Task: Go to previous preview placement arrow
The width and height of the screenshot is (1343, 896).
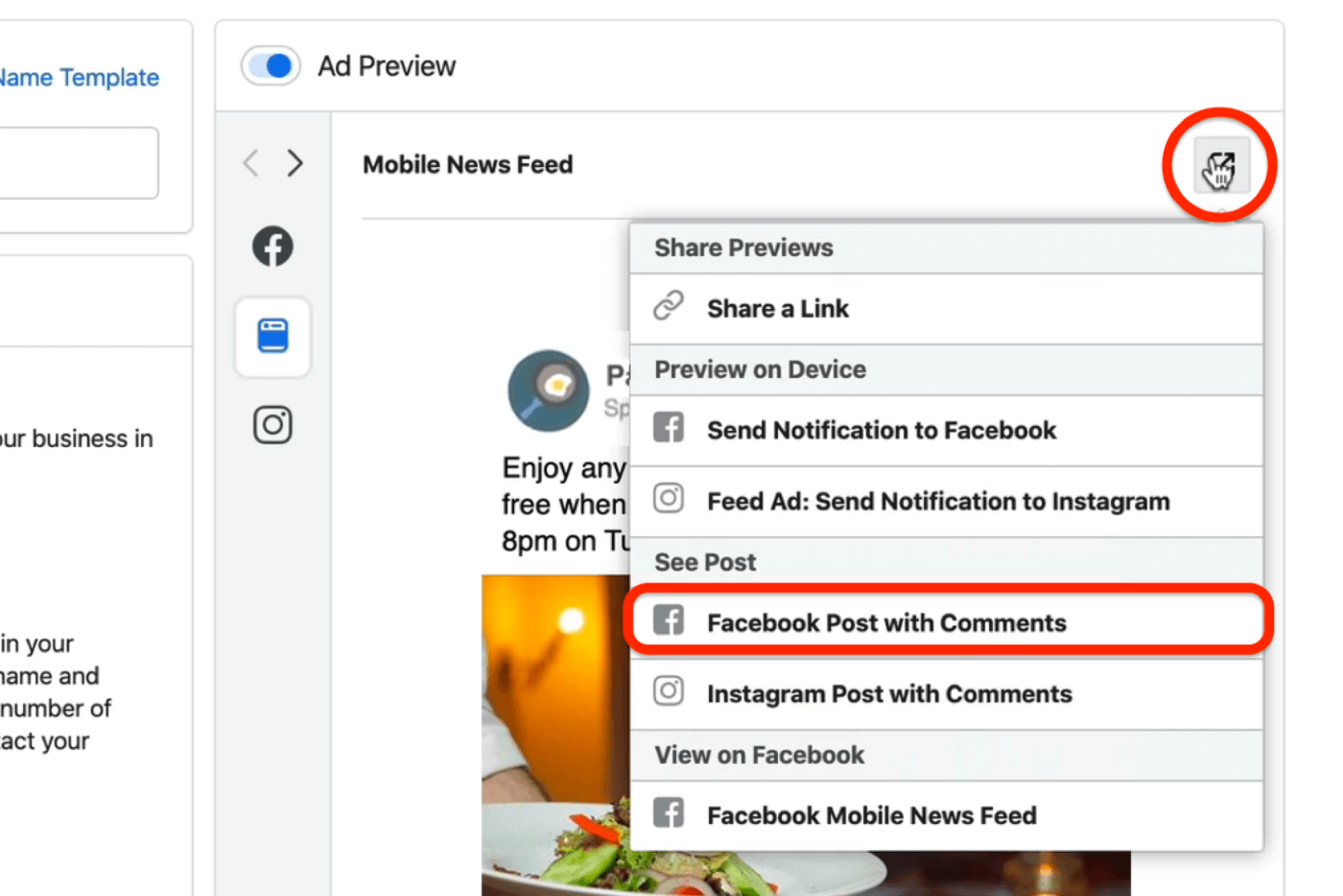Action: pyautogui.click(x=251, y=163)
